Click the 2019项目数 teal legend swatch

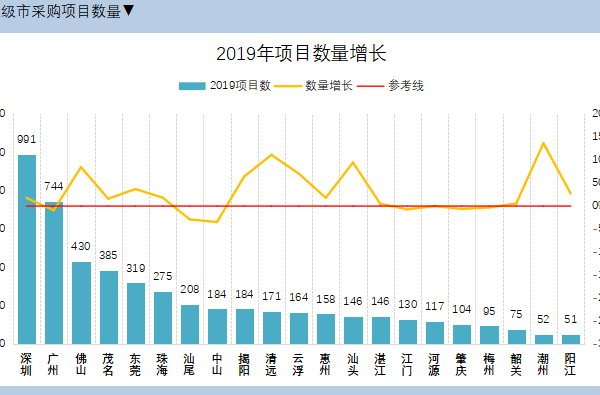192,86
